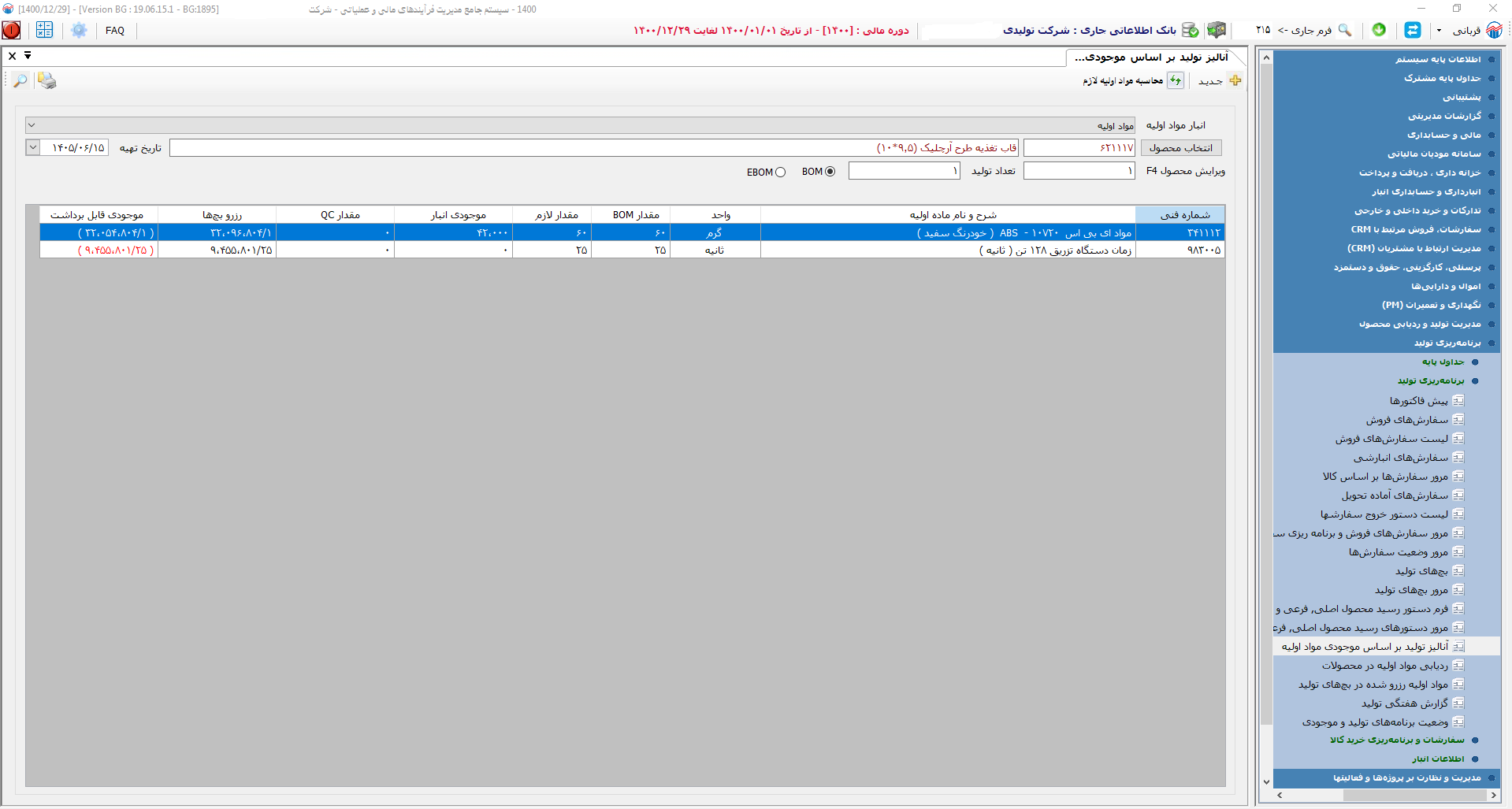Click the magnifier next to فرم جاری
The height and width of the screenshot is (809, 1512).
pos(1345,30)
